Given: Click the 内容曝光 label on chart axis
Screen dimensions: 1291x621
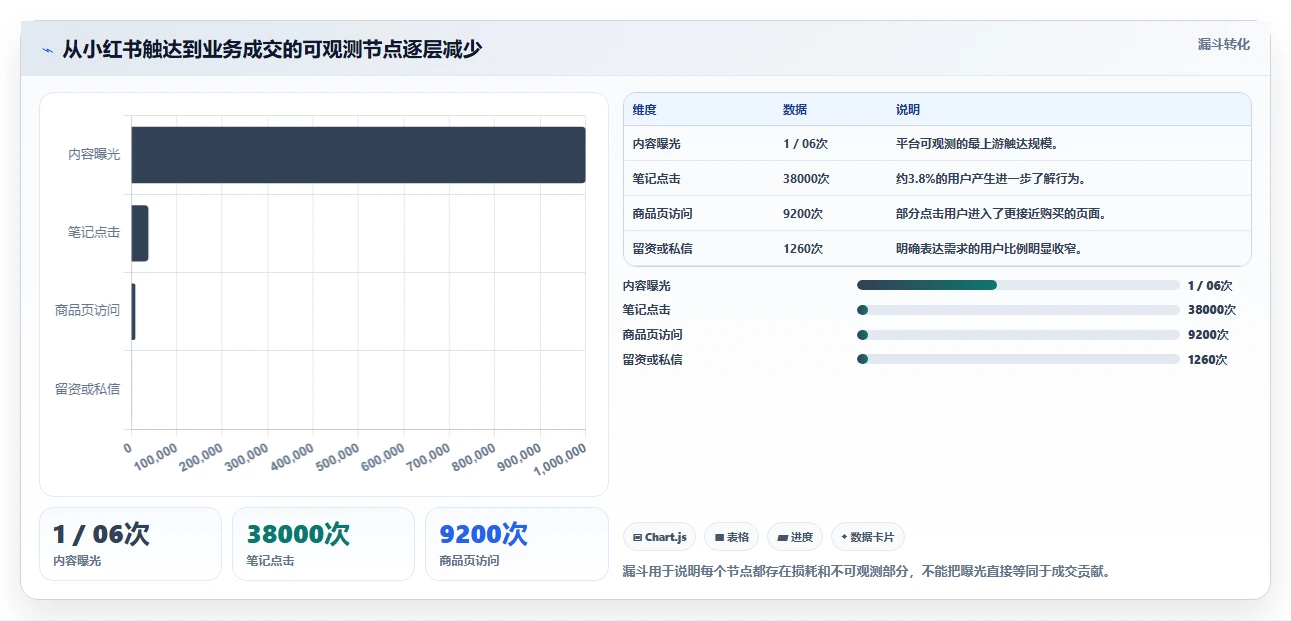Looking at the screenshot, I should click(94, 155).
